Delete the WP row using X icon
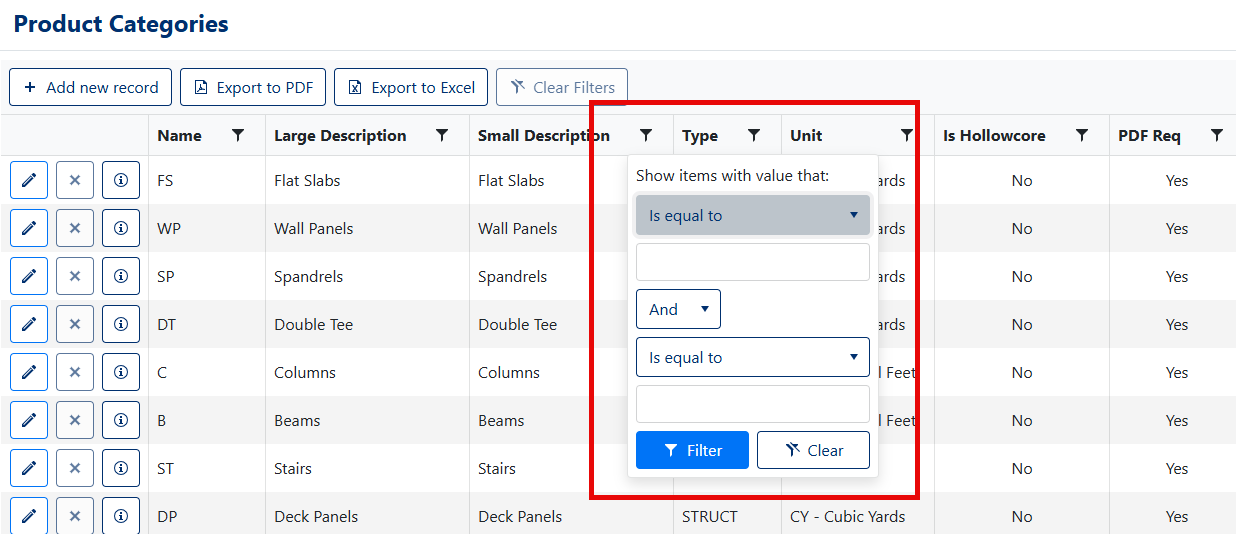Viewport: 1236px width, 534px height. coord(75,228)
